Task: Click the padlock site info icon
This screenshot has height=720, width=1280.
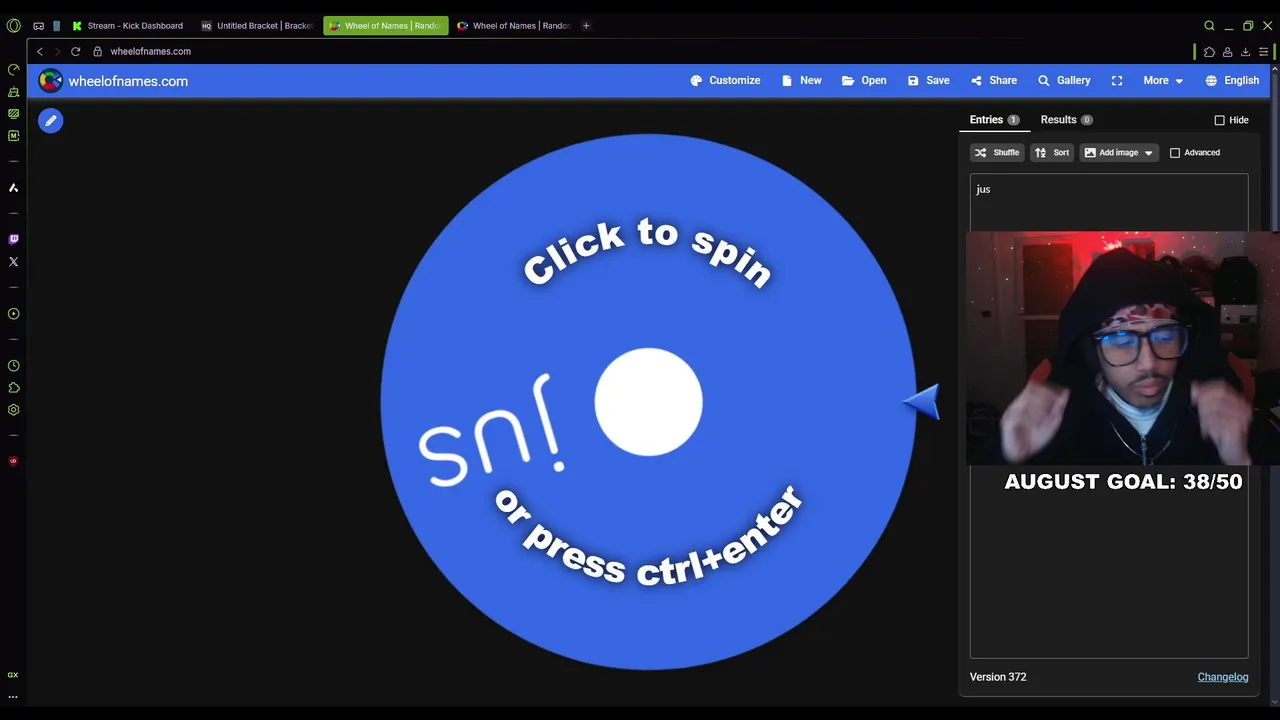Action: click(98, 52)
